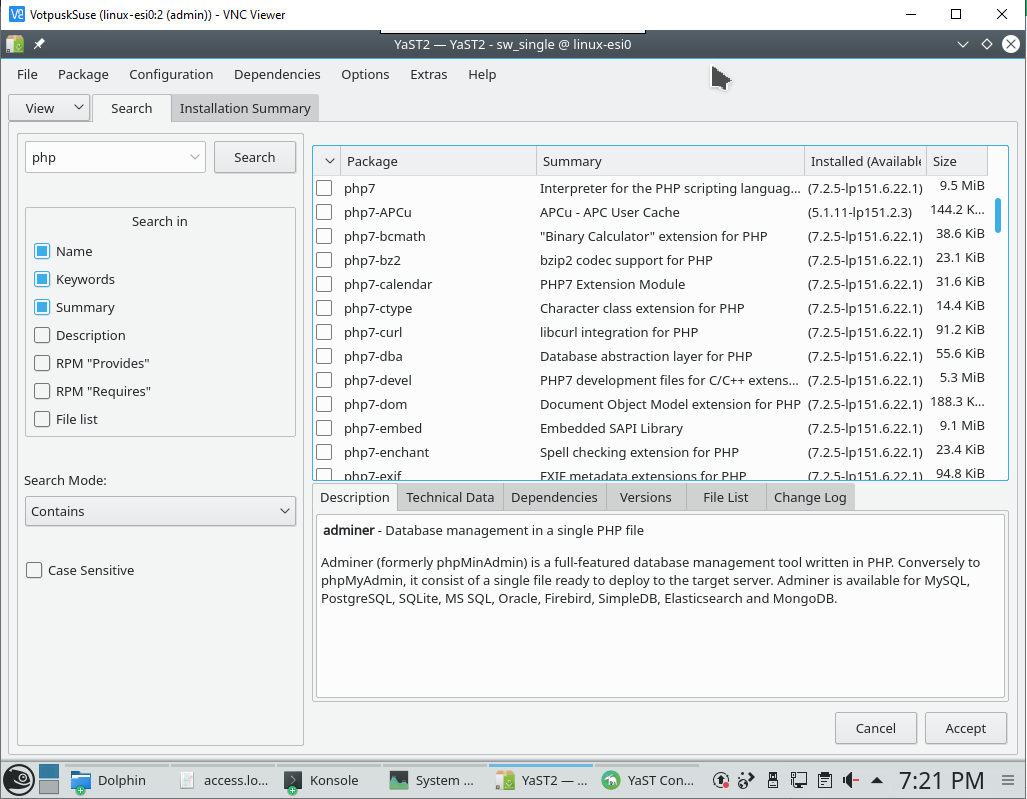Mark the php7 package checkbox
Viewport: 1027px width, 799px height.
click(x=324, y=188)
